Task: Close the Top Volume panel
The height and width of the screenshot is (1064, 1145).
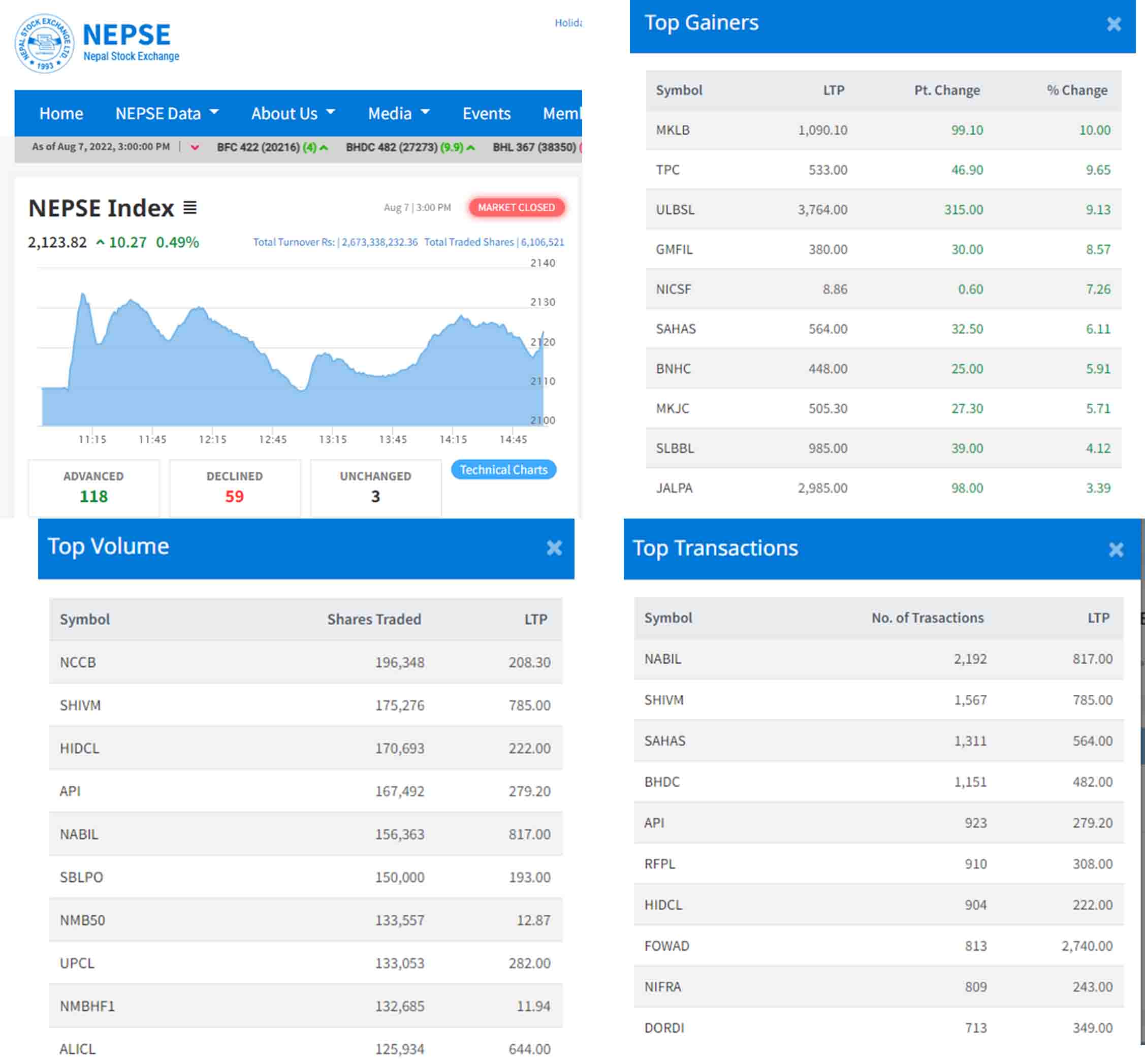Action: [554, 548]
